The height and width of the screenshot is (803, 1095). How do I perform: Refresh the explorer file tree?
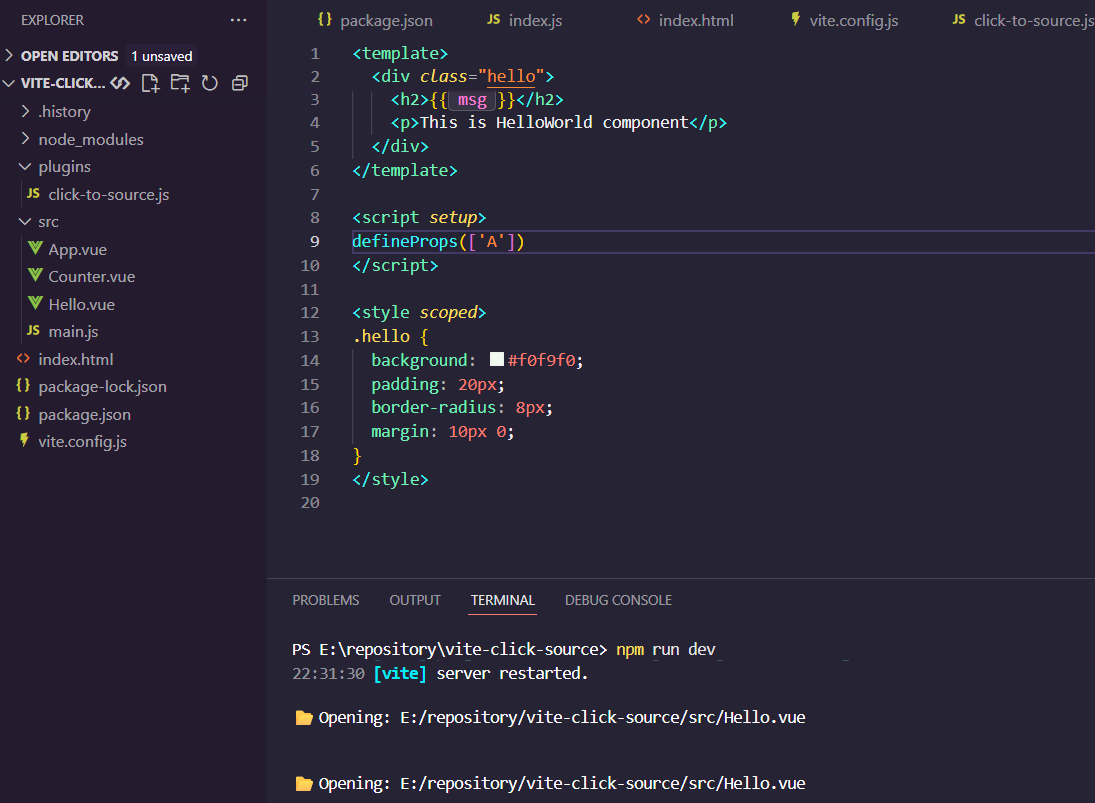click(x=210, y=83)
